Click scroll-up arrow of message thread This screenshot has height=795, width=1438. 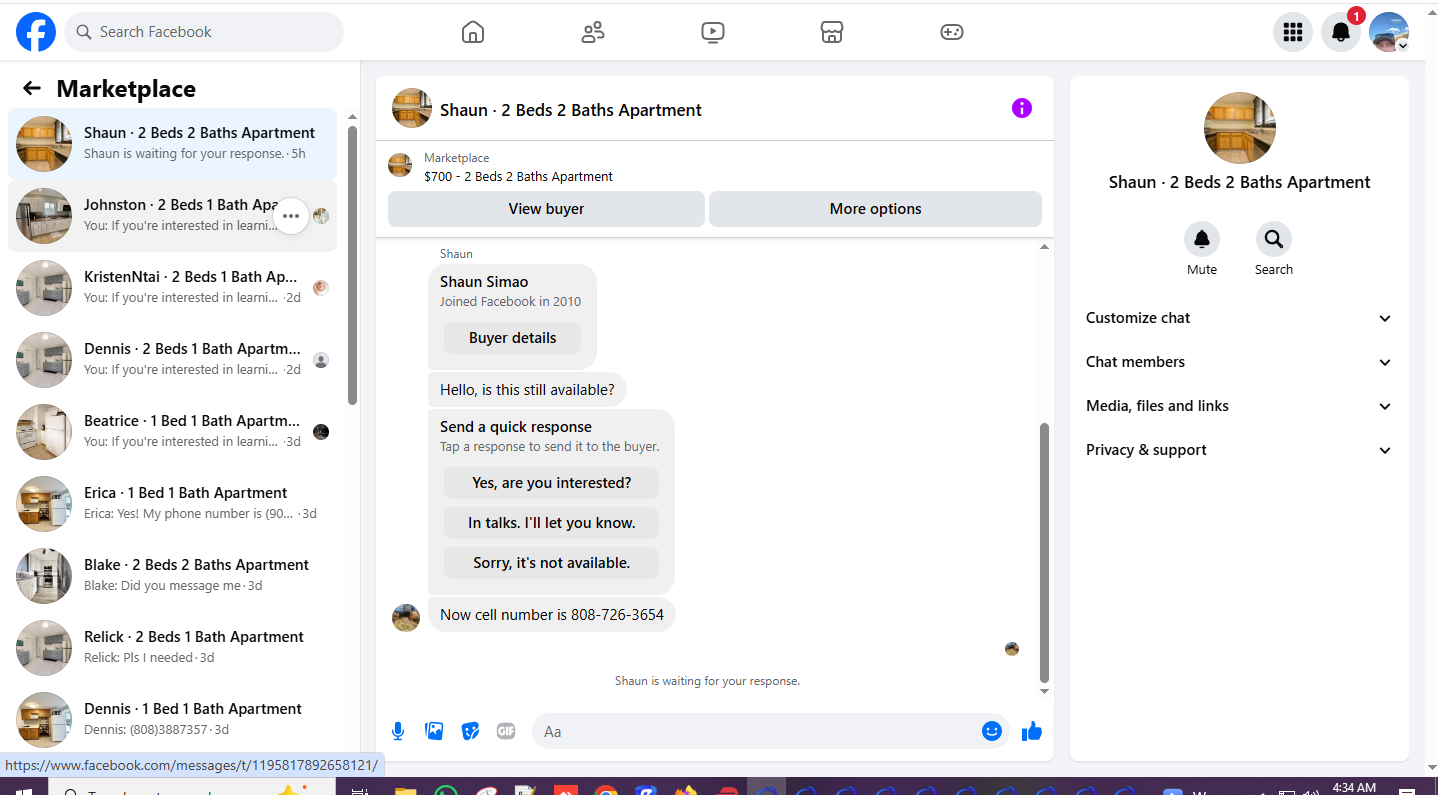pos(1045,247)
